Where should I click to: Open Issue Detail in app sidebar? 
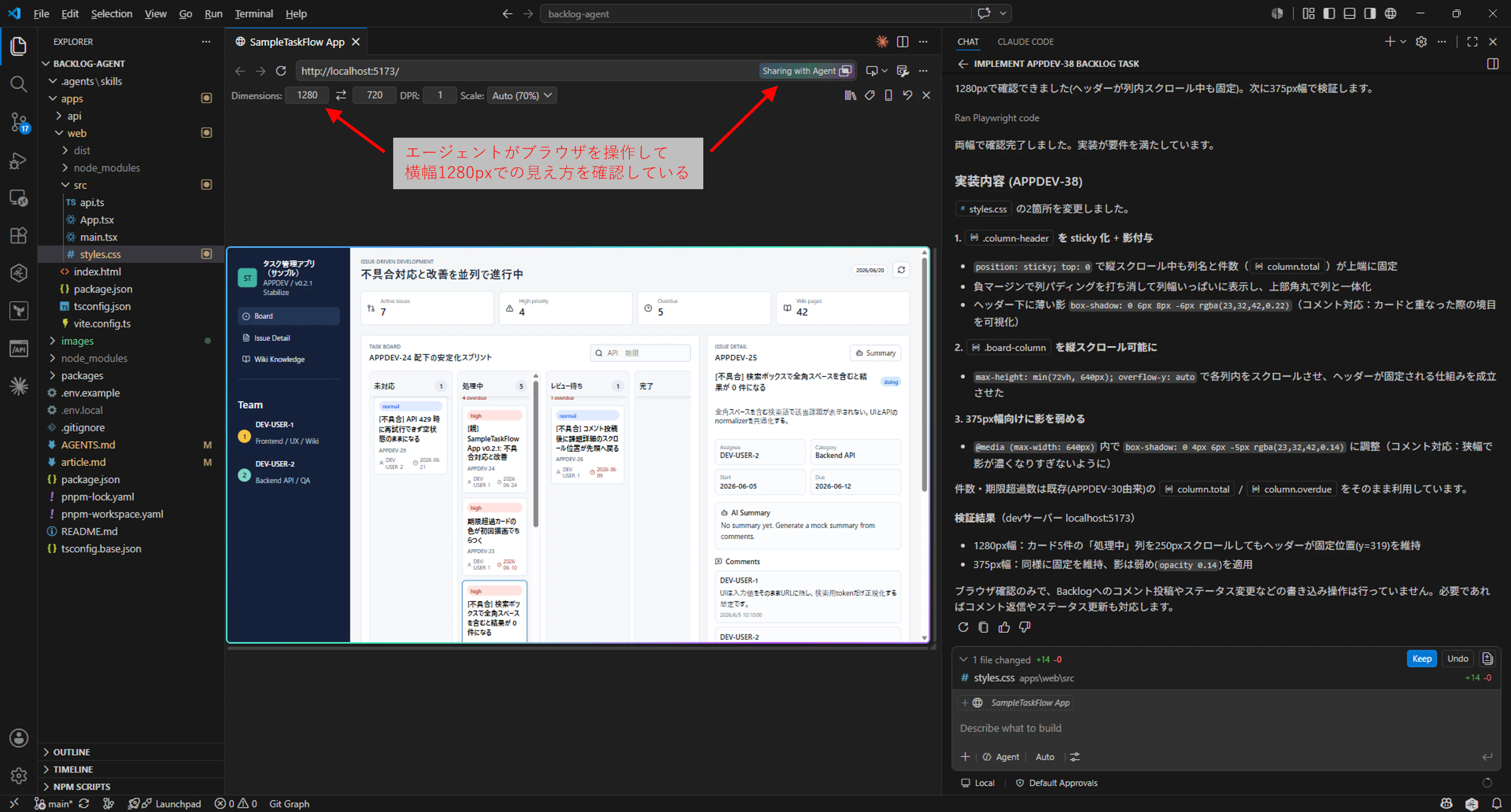[288, 338]
